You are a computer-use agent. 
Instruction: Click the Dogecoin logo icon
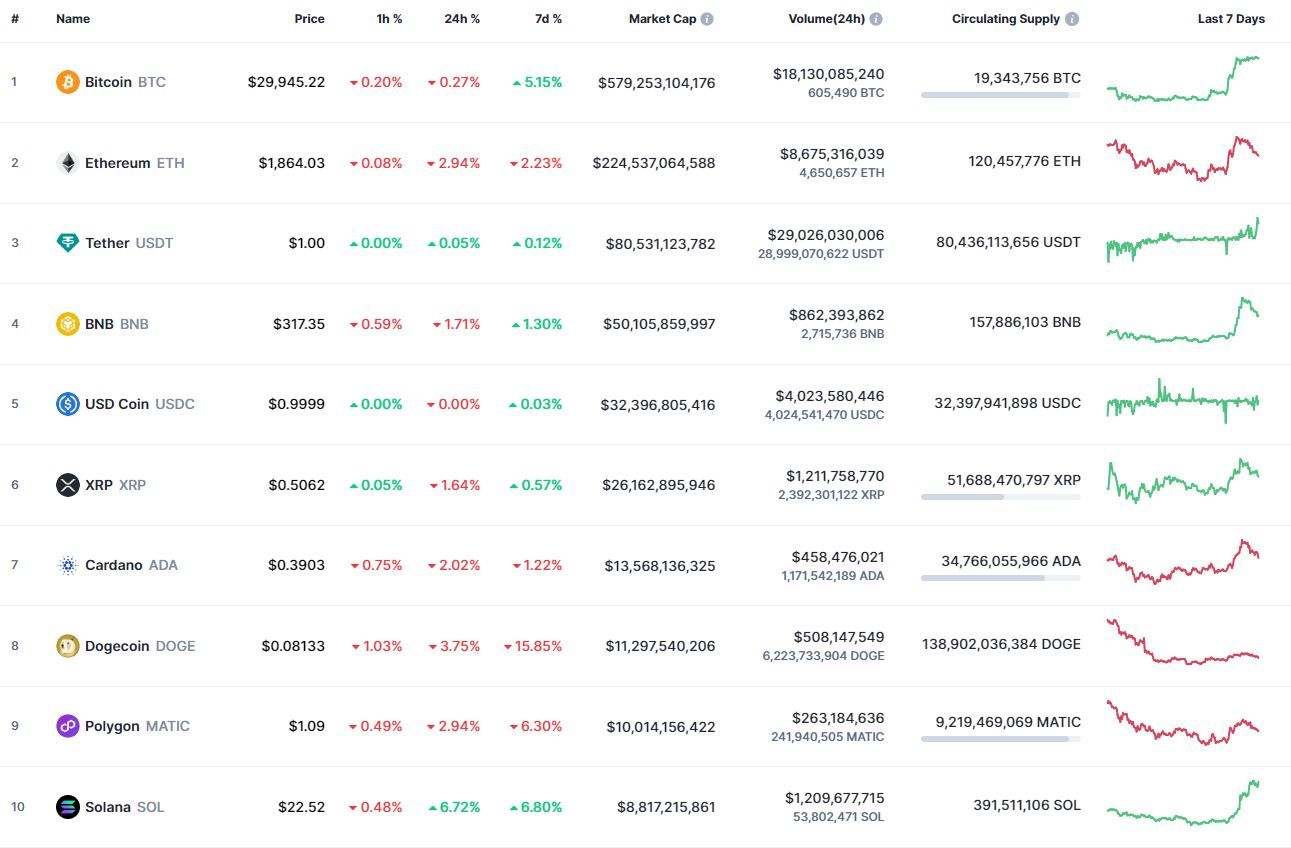(67, 646)
